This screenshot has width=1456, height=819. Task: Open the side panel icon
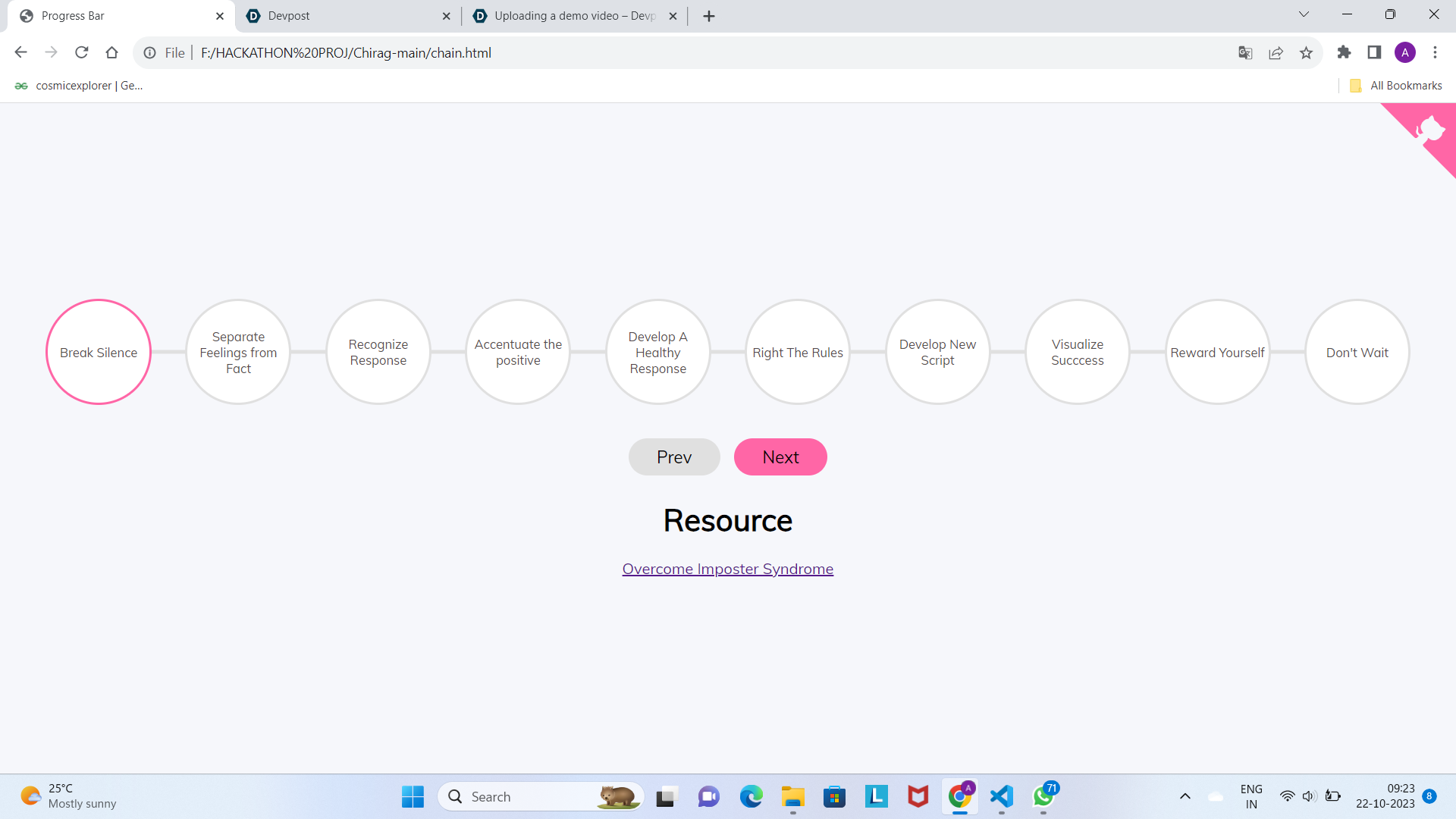(x=1374, y=52)
